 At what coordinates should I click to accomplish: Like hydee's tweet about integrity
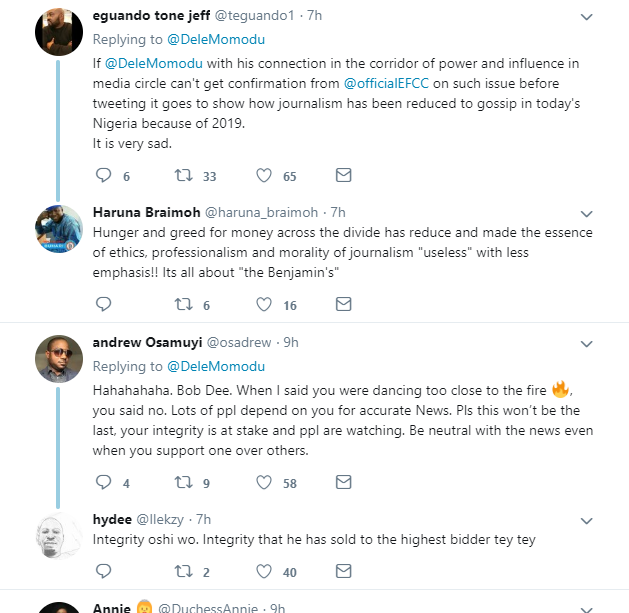(x=264, y=572)
